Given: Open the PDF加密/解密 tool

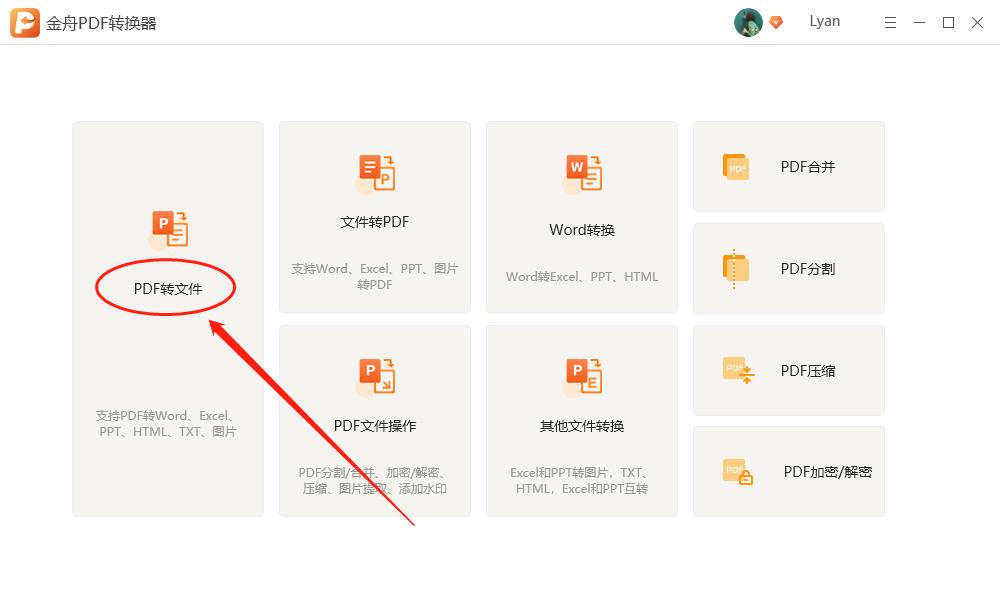Looking at the screenshot, I should click(x=788, y=471).
